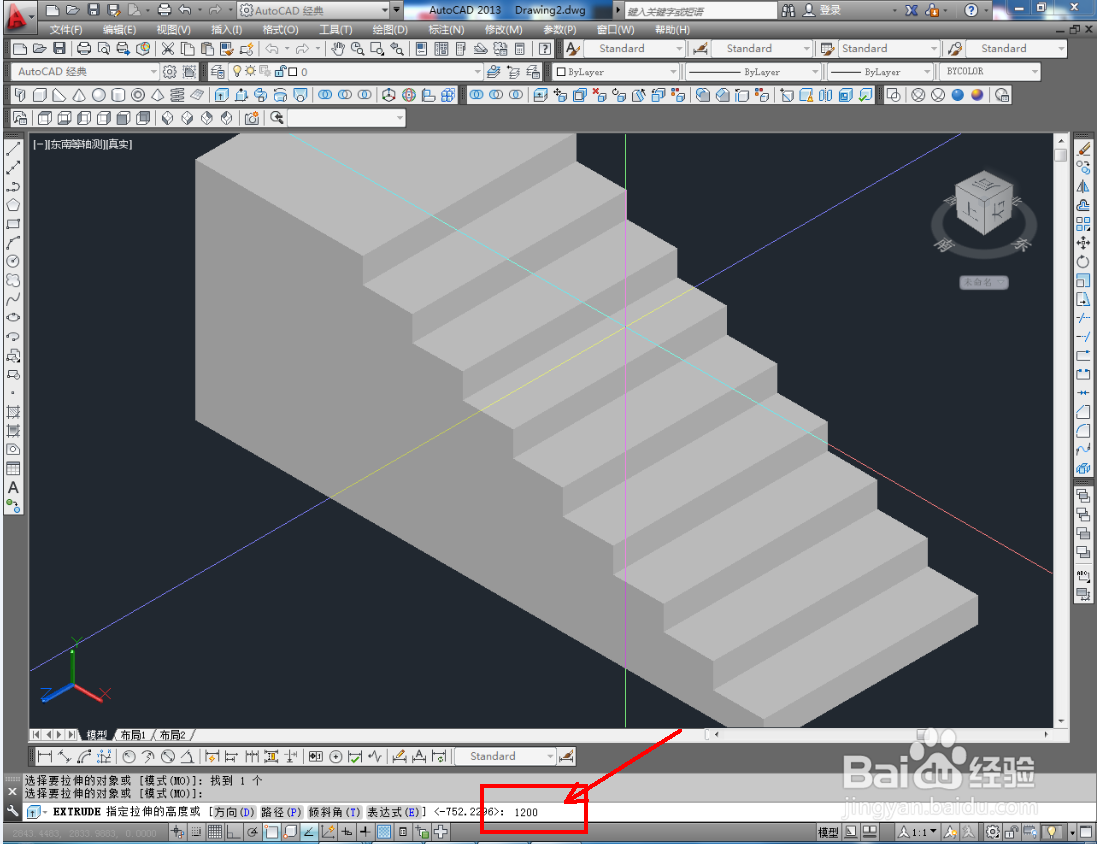Toggle Ortho Mode in status bar
Image resolution: width=1097 pixels, height=844 pixels.
234,832
